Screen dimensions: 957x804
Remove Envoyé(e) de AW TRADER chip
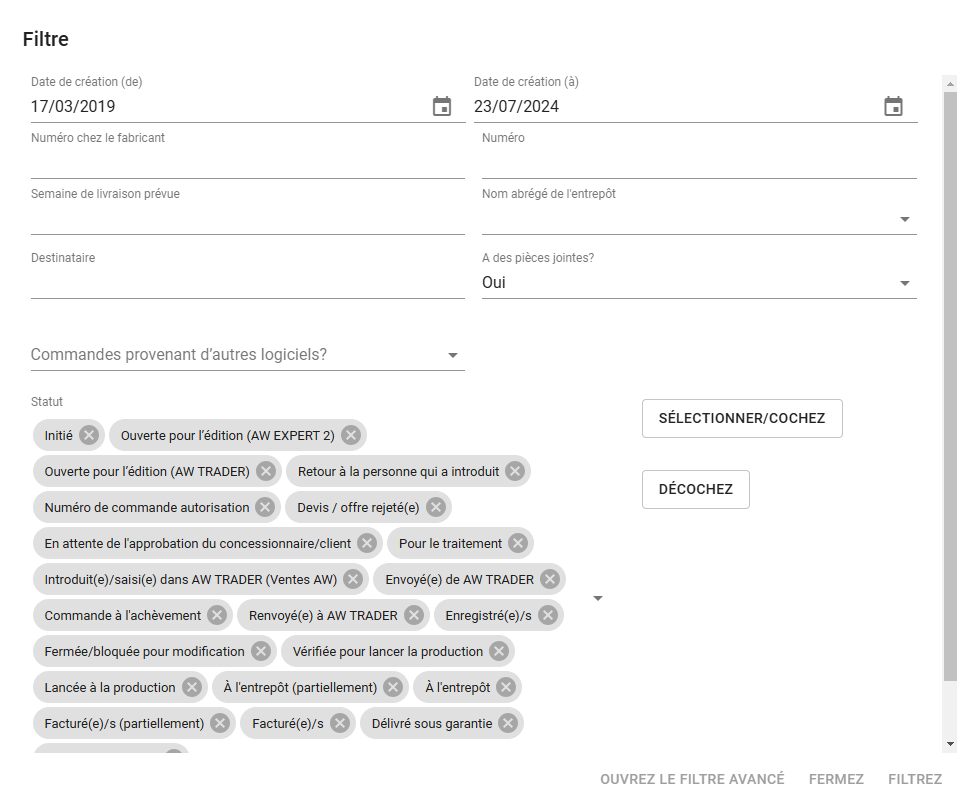pos(550,579)
